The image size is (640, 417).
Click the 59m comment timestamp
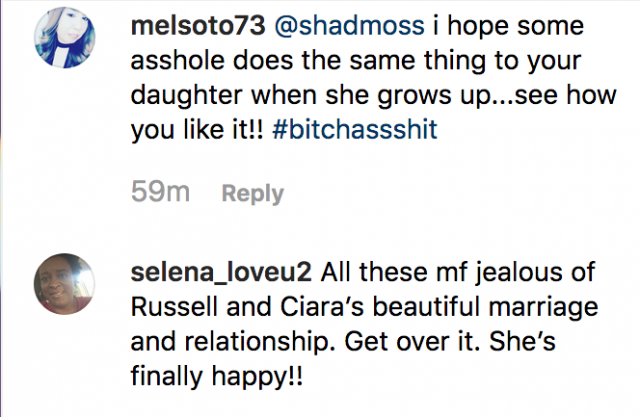click(162, 193)
